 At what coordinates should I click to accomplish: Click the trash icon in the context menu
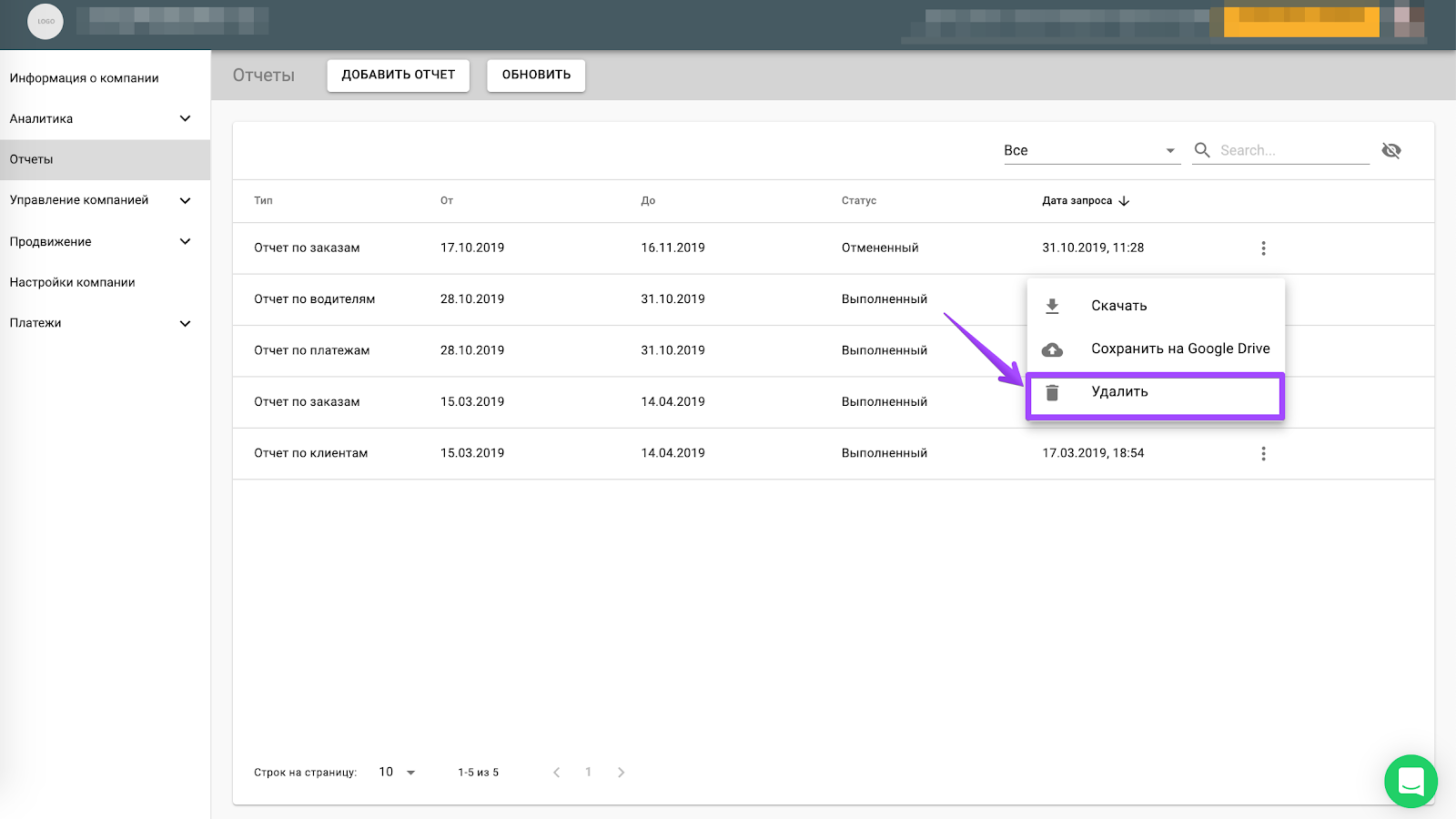pos(1052,392)
